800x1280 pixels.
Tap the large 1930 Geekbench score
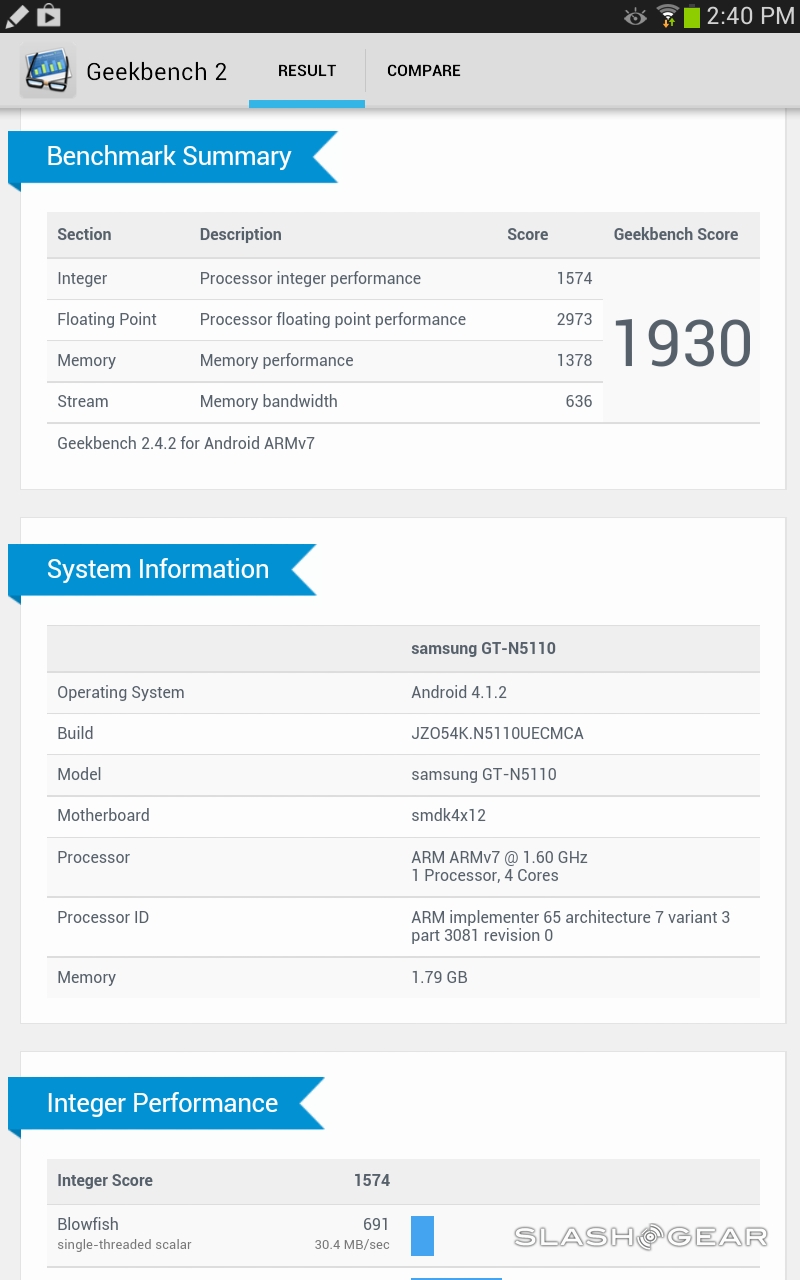pos(681,343)
